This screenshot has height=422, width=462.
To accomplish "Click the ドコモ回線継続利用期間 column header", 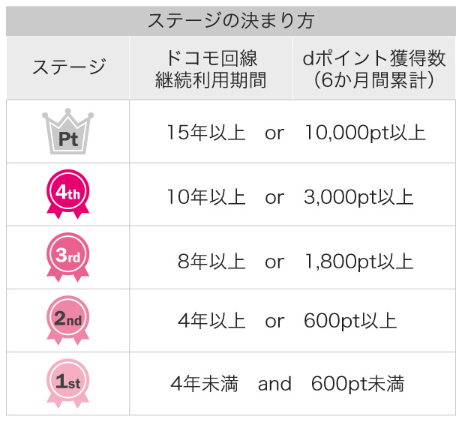I will point(211,68).
